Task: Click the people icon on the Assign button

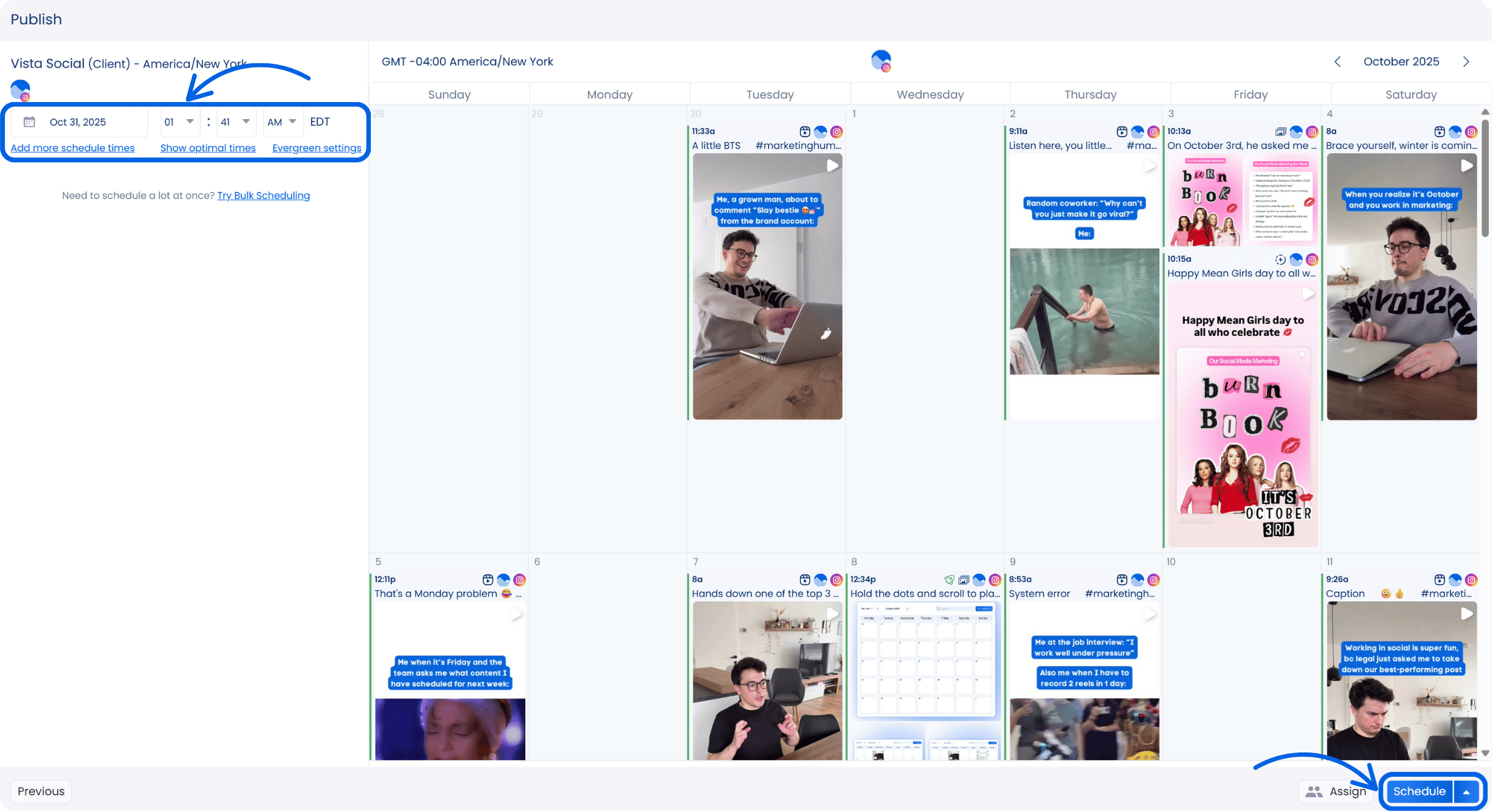Action: [1314, 792]
